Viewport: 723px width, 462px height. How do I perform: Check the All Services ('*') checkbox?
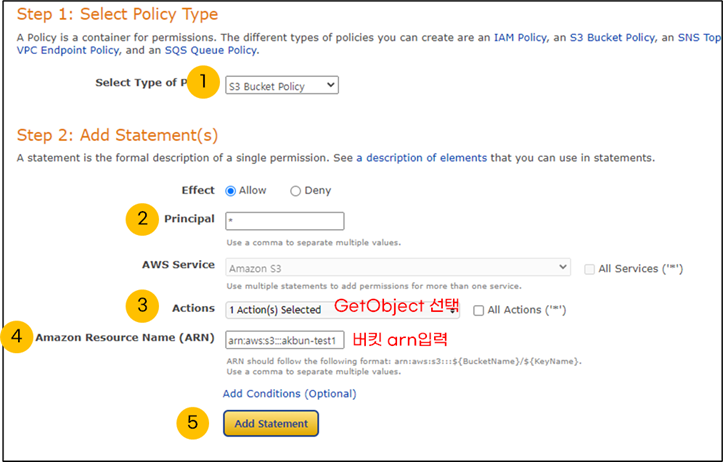(589, 269)
